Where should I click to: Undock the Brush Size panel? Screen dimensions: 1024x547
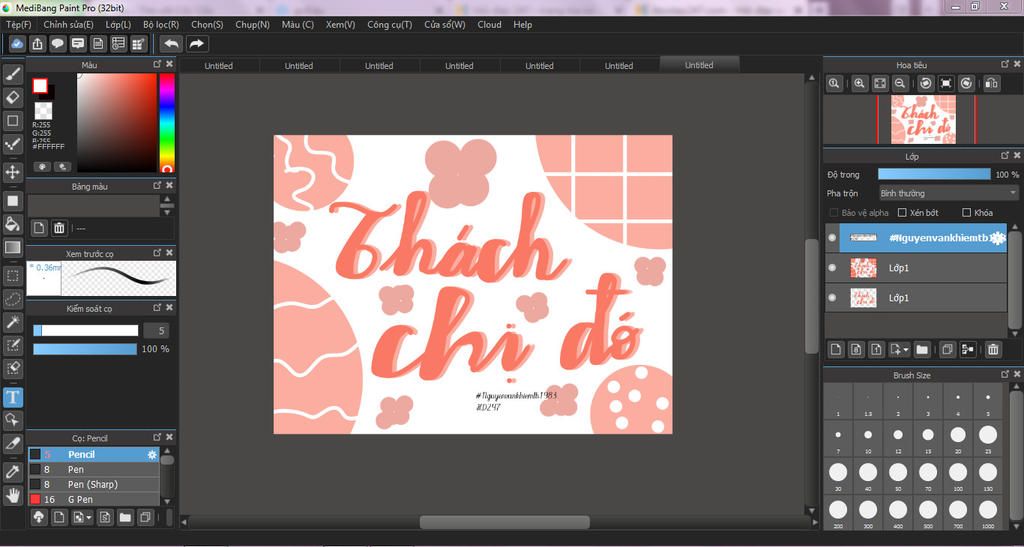(1004, 375)
